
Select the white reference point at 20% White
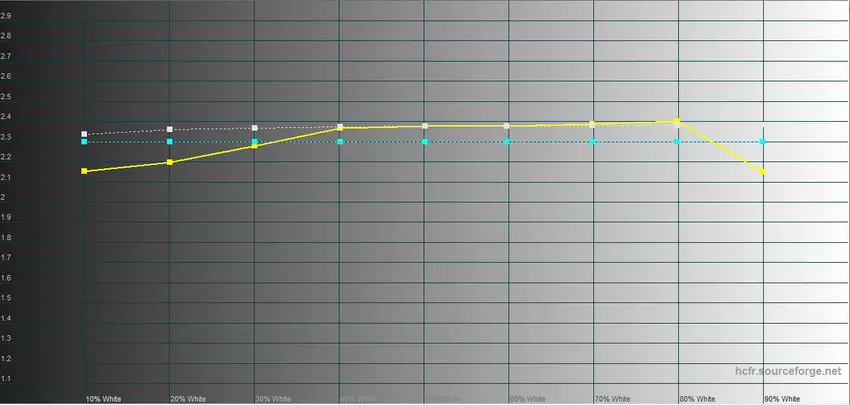tap(170, 129)
